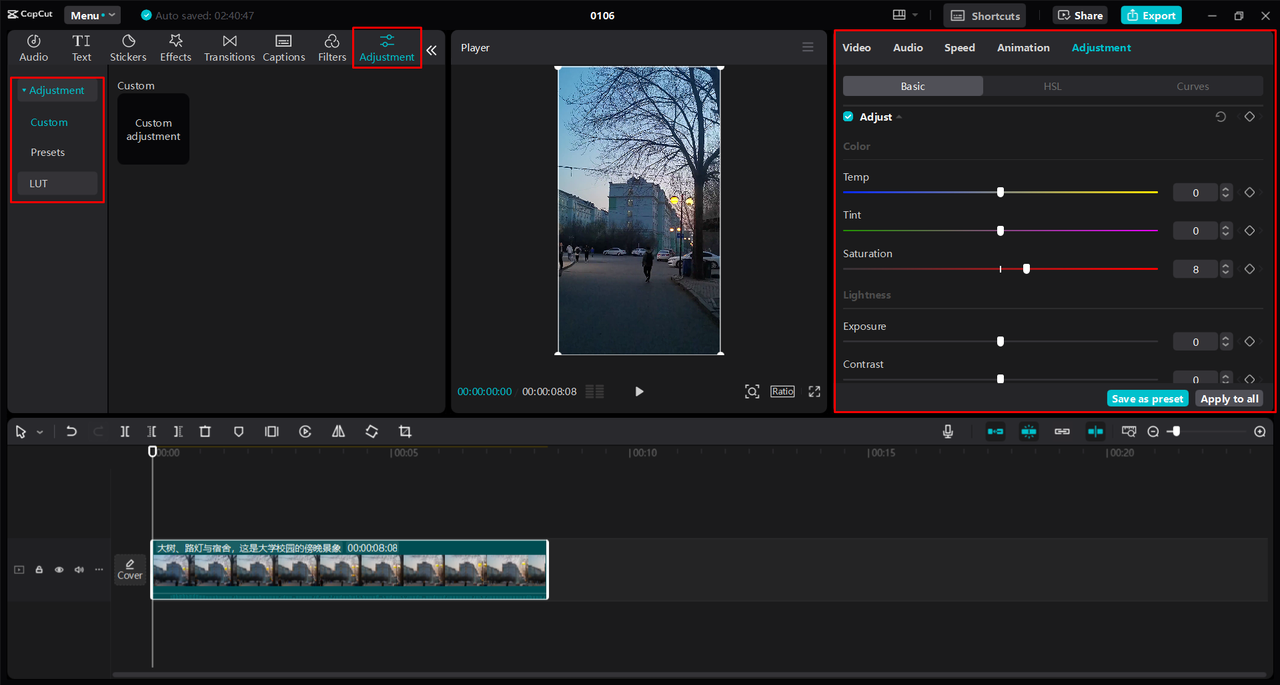Open the Filters panel
The width and height of the screenshot is (1280, 685).
[332, 48]
